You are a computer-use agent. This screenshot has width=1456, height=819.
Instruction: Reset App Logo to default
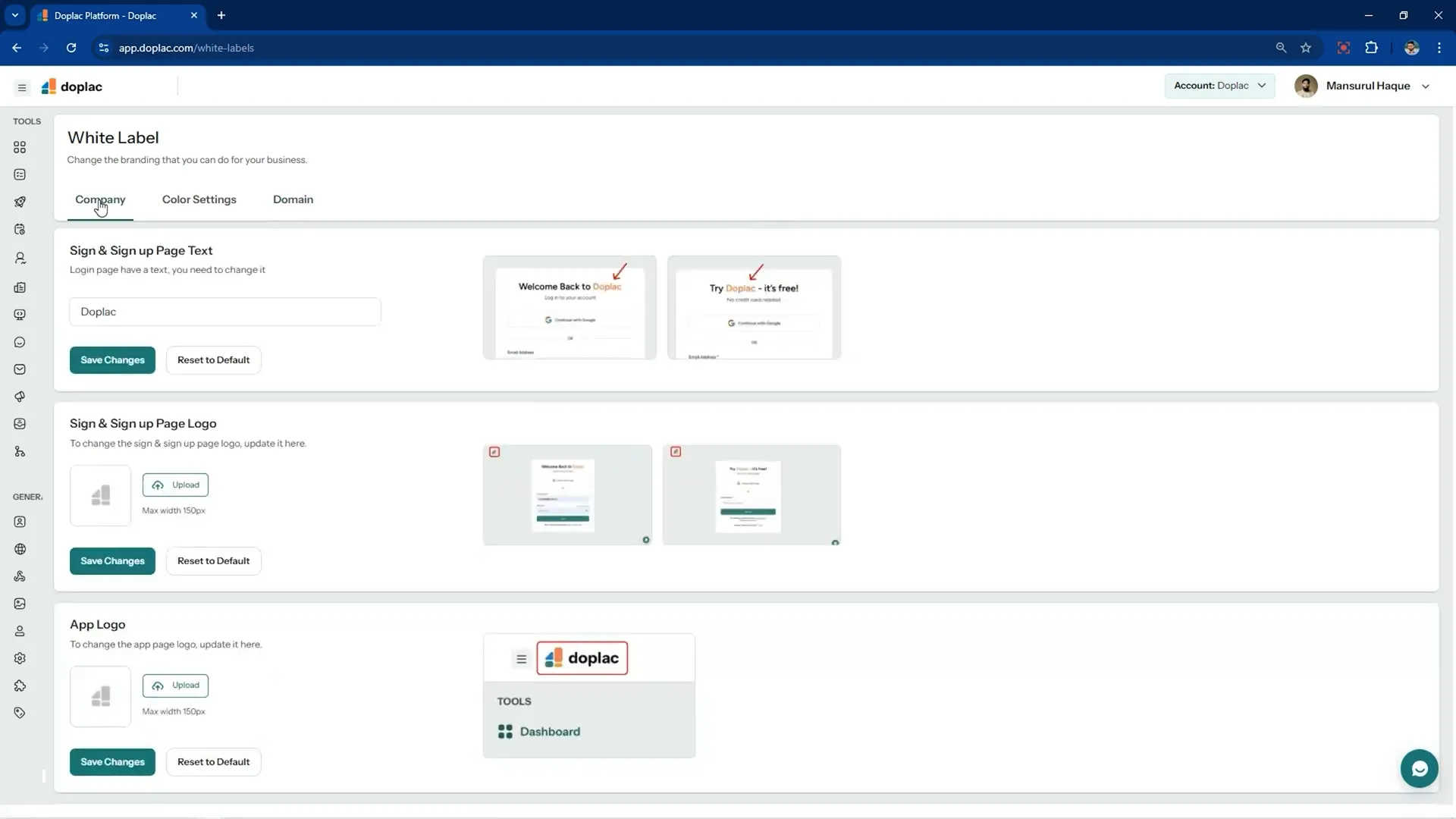[213, 762]
